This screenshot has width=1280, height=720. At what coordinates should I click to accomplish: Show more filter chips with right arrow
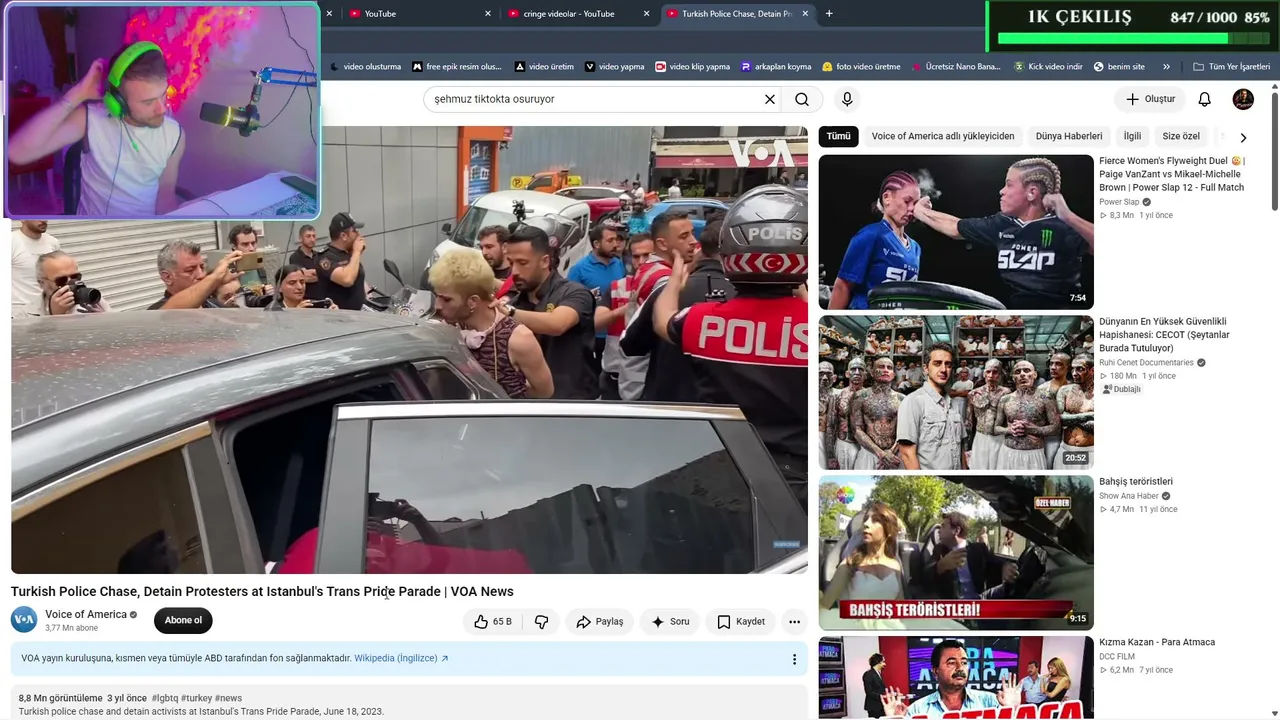(1243, 137)
